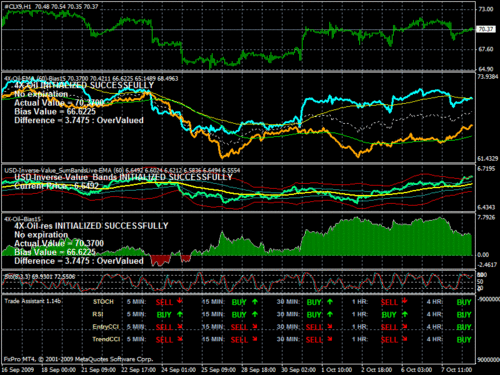Click the 61.4329 scale value
The width and height of the screenshot is (500, 375).
click(x=488, y=159)
